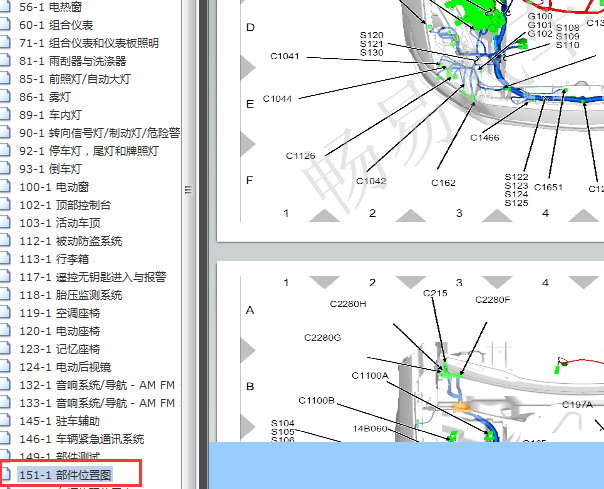Click the page icon beside 86-1 雾灯
This screenshot has height=489, width=604.
(4, 97)
